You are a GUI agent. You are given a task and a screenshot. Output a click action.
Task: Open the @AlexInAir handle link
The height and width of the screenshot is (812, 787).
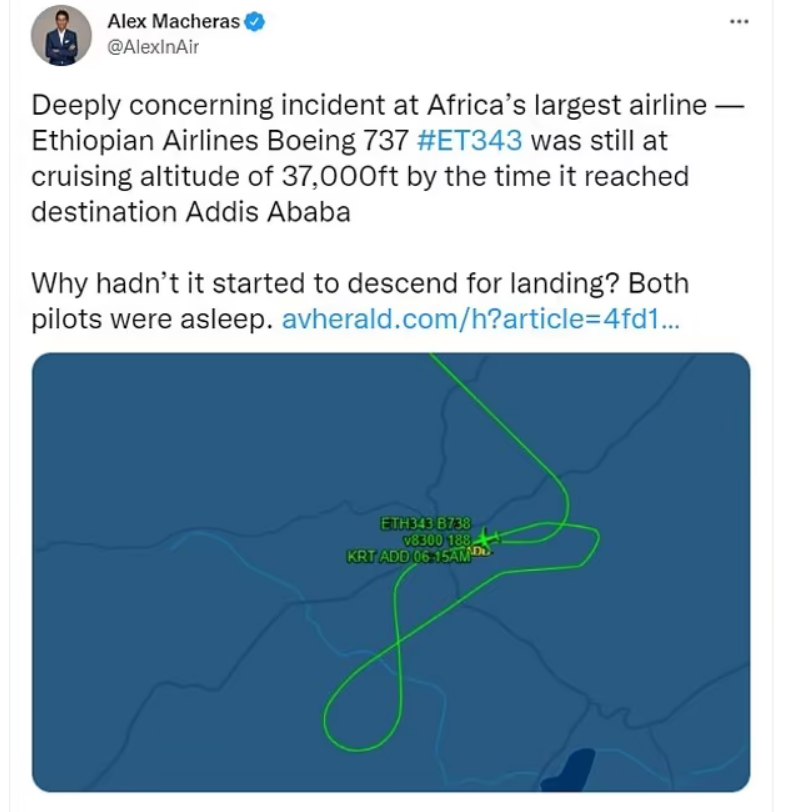click(x=152, y=47)
